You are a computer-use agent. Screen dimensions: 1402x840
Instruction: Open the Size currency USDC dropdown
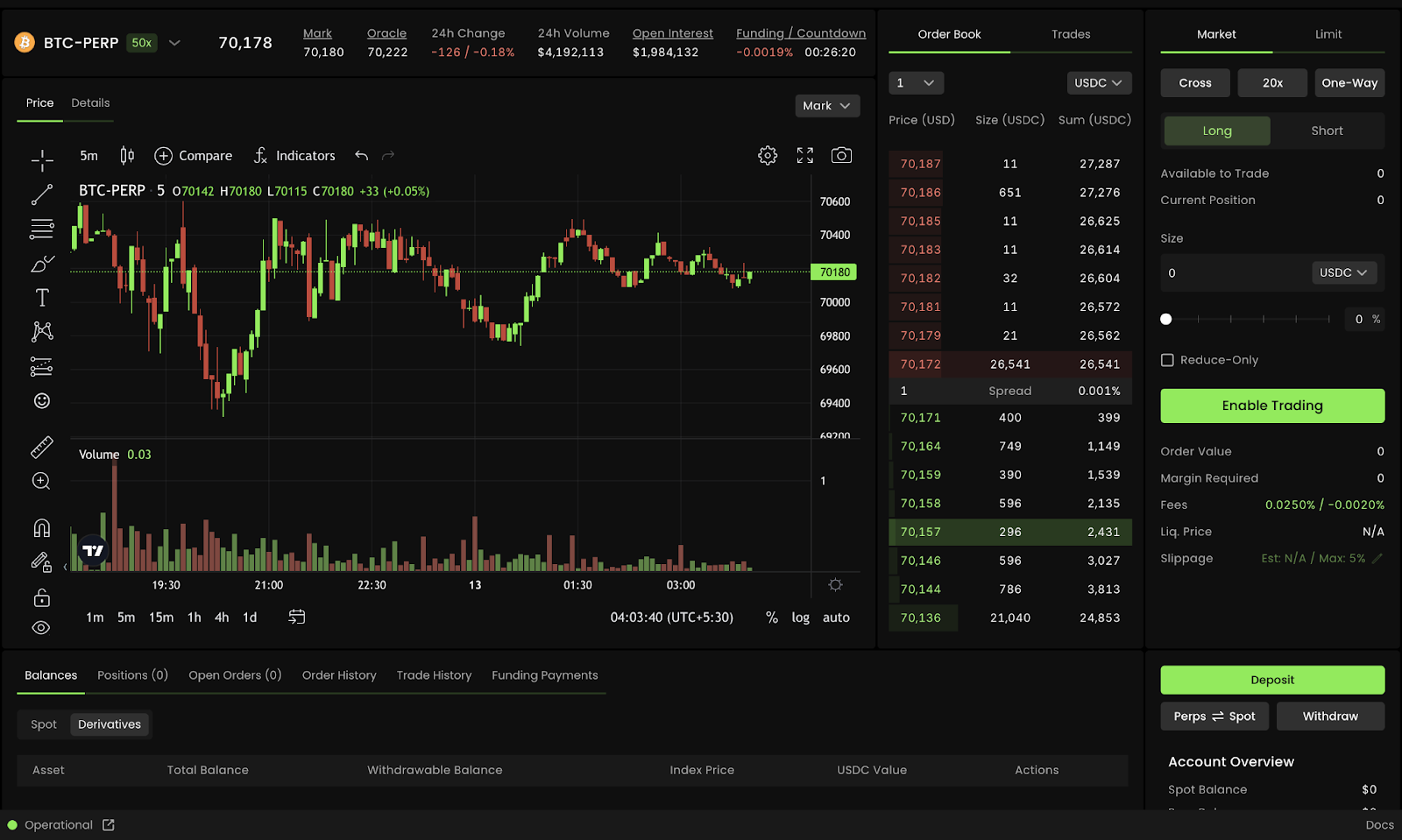[x=1344, y=272]
